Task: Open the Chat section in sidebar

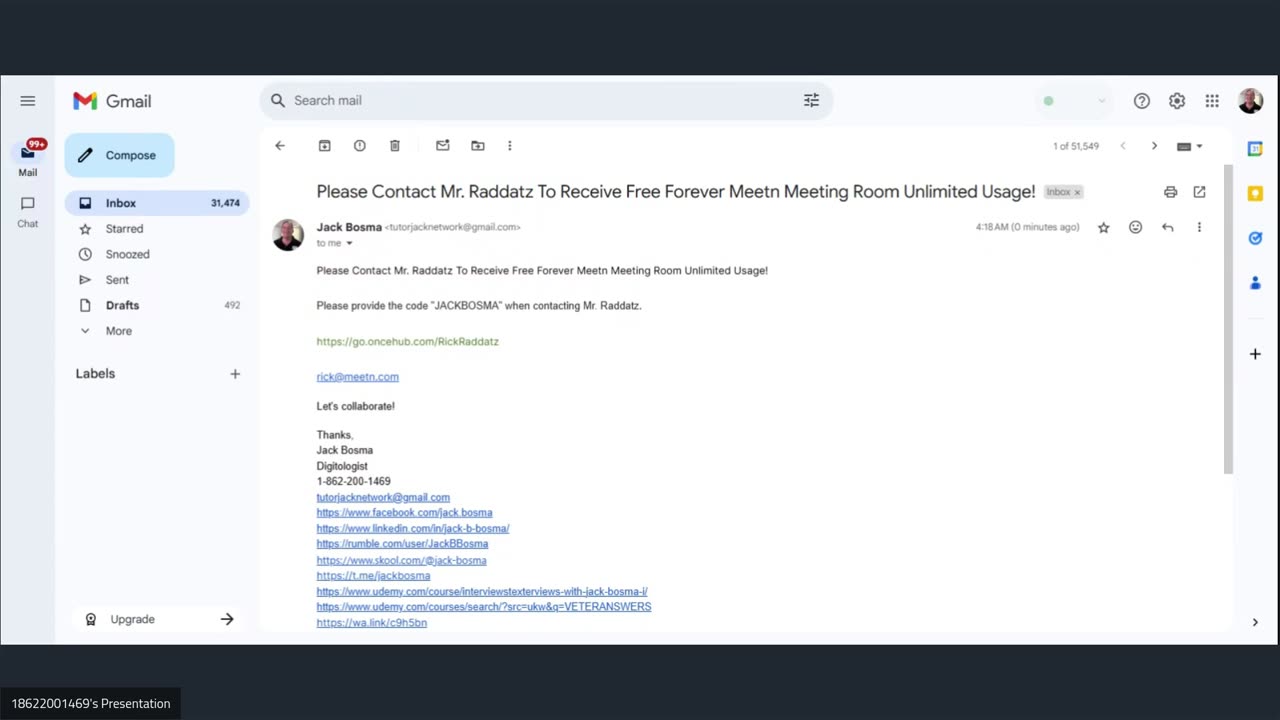Action: click(28, 211)
